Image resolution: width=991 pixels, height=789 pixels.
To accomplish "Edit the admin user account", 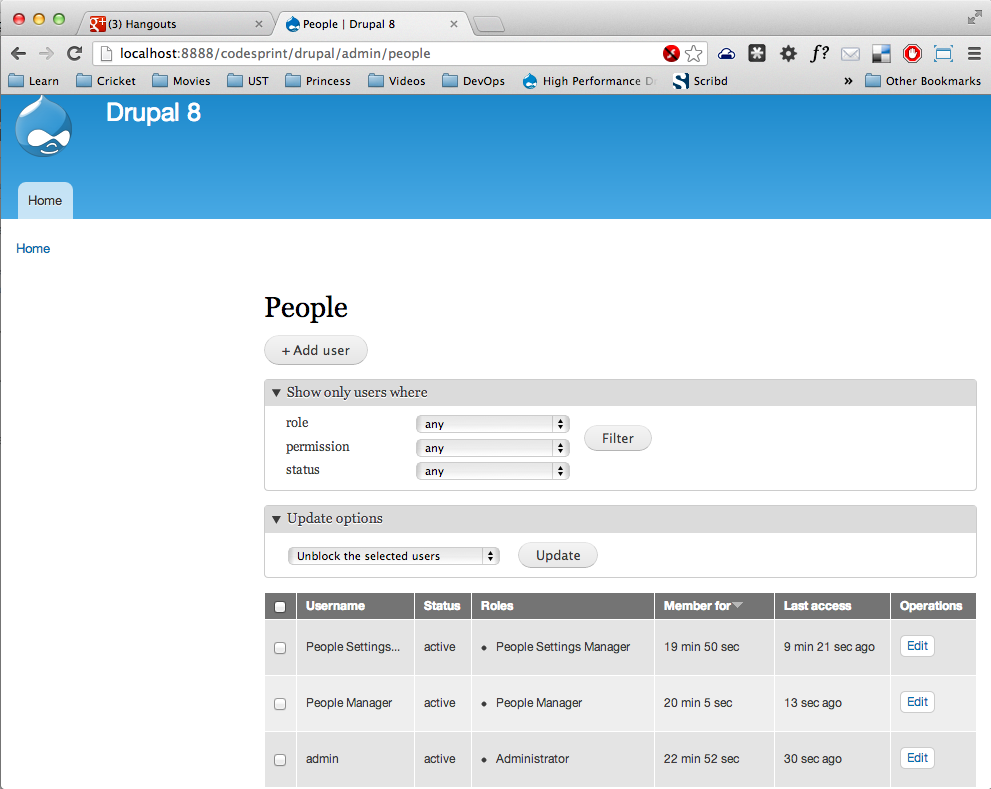I will click(x=916, y=757).
